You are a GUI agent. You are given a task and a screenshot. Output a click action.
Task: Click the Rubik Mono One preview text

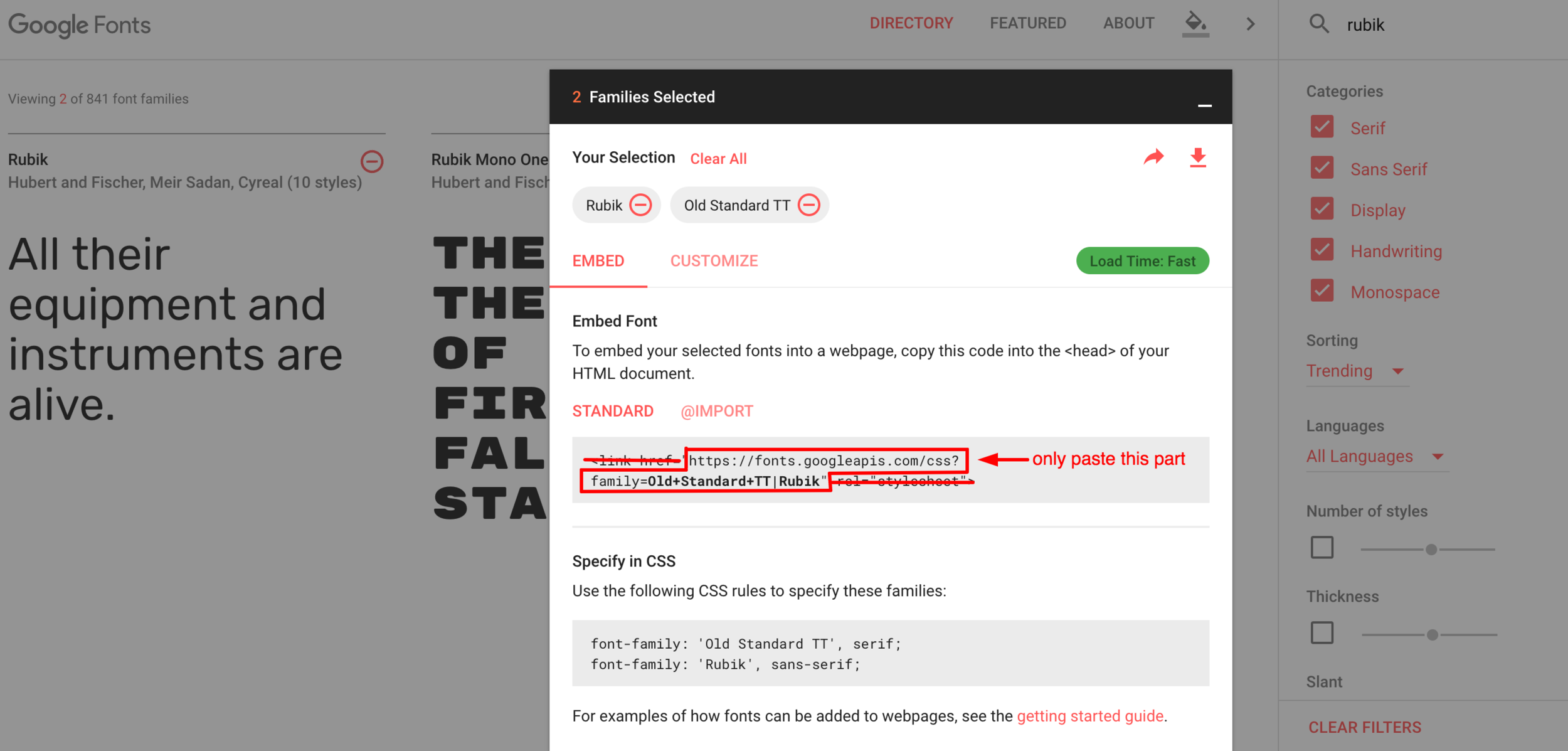tap(490, 378)
